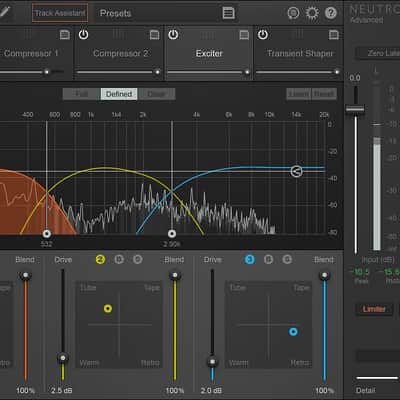Screen dimensions: 400x400
Task: Click the Reset button
Action: pos(324,94)
